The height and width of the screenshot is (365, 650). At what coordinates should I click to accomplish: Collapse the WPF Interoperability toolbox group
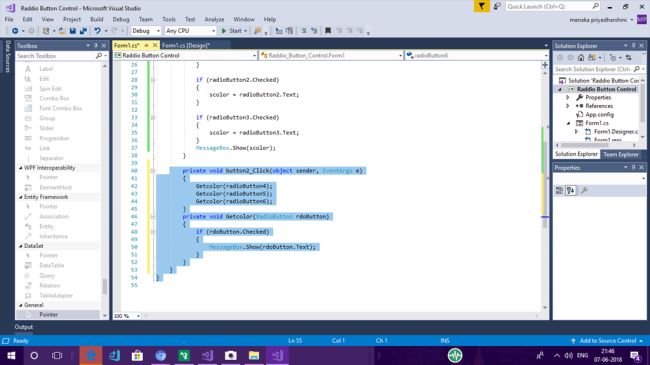(x=21, y=168)
